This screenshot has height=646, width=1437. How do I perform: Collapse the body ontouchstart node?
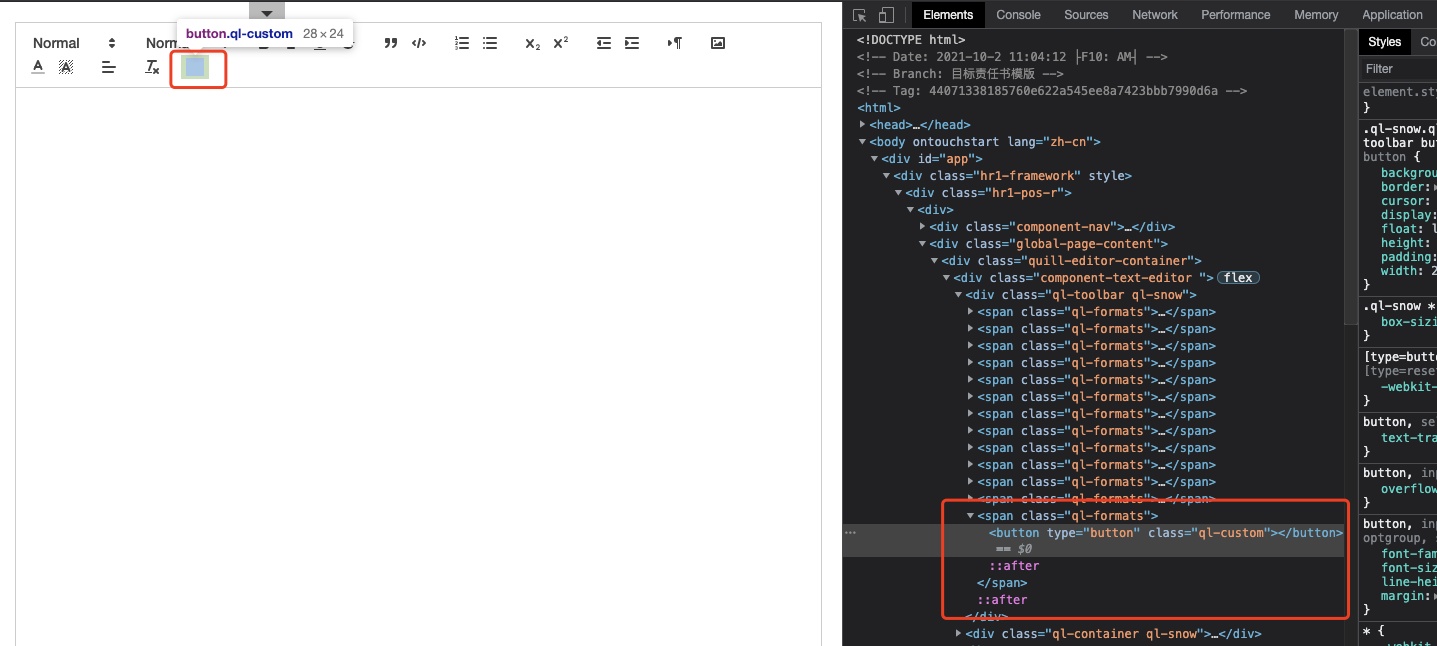pos(863,142)
